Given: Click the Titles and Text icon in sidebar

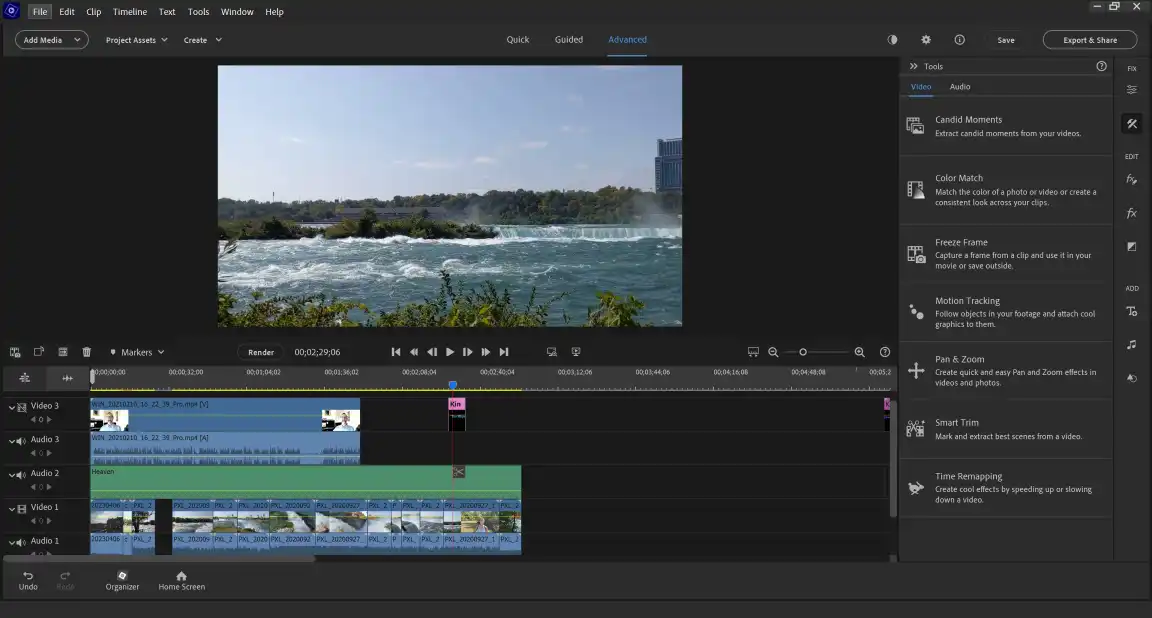Looking at the screenshot, I should (1131, 312).
